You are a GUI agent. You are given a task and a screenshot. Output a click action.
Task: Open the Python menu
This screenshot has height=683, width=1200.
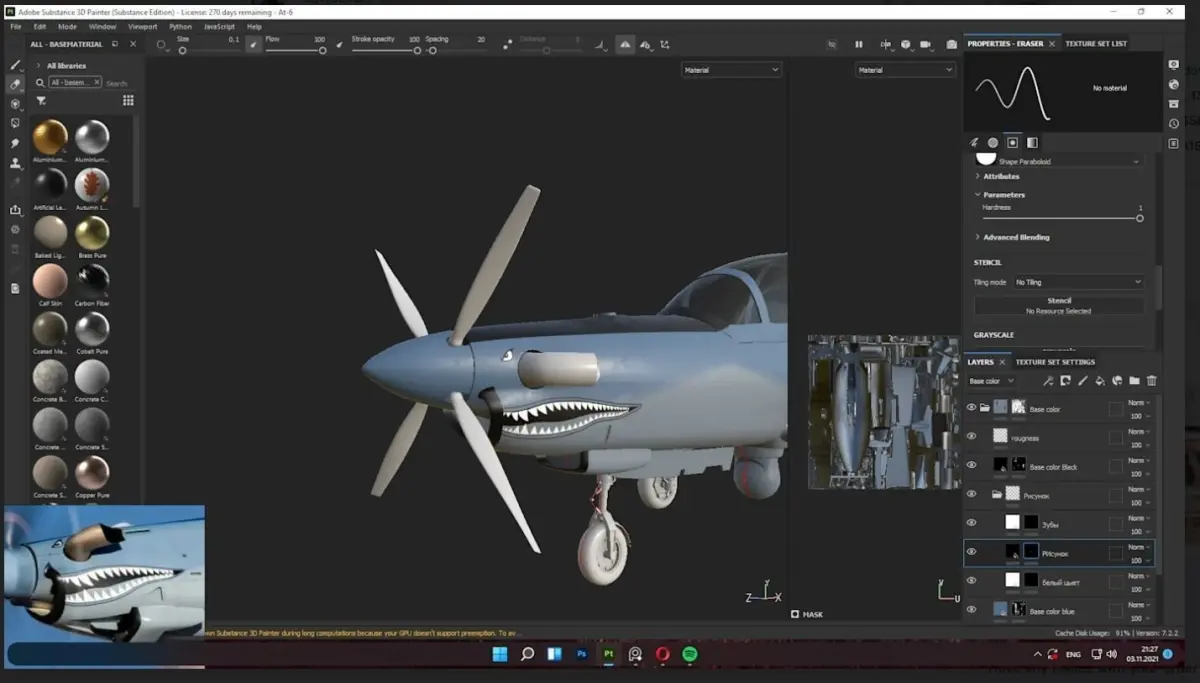coord(180,27)
